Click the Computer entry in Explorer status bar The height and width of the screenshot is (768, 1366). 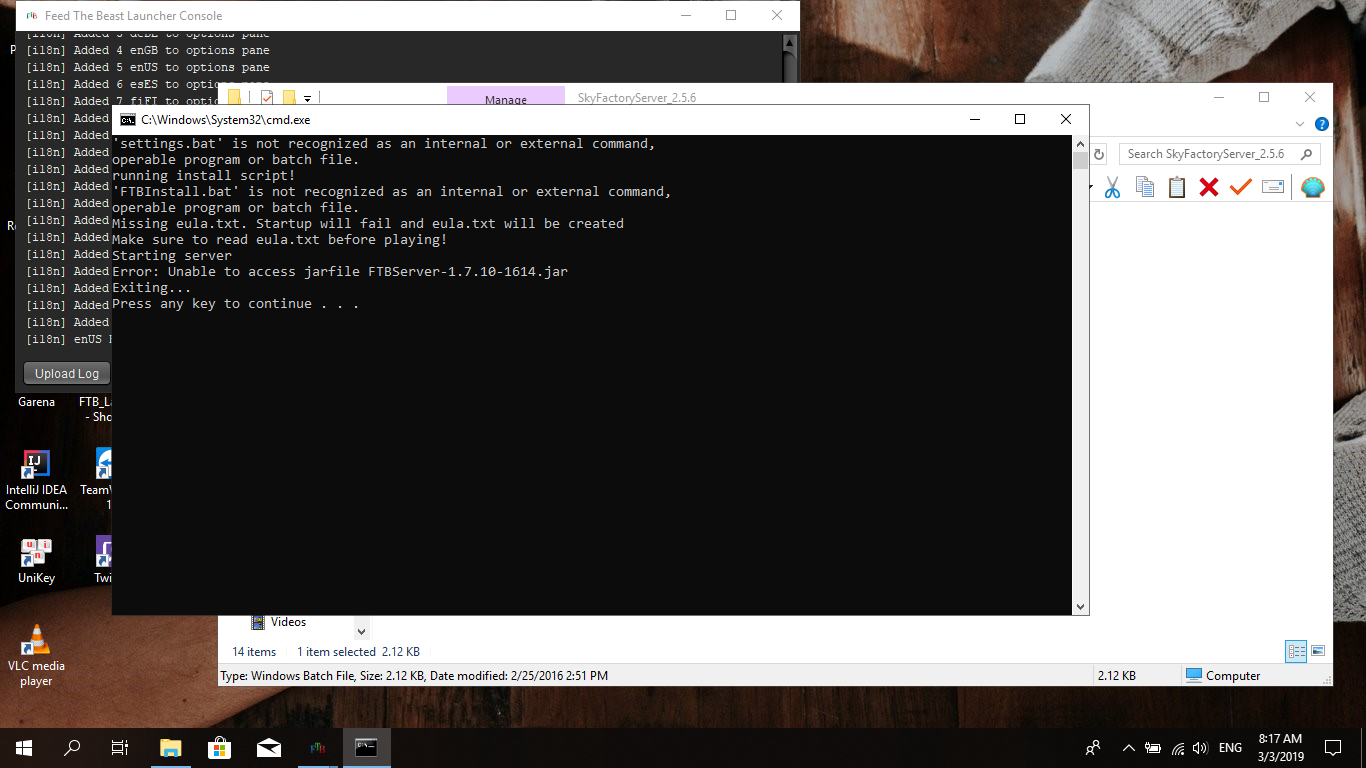[x=1222, y=676]
